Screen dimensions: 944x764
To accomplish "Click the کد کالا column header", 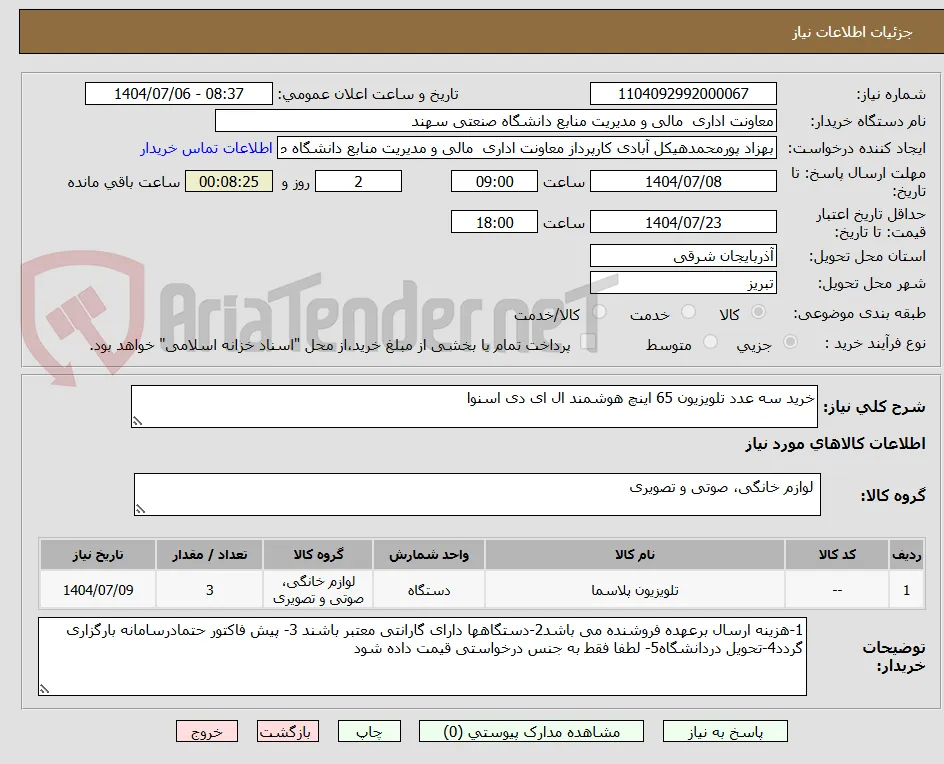I will [x=837, y=554].
